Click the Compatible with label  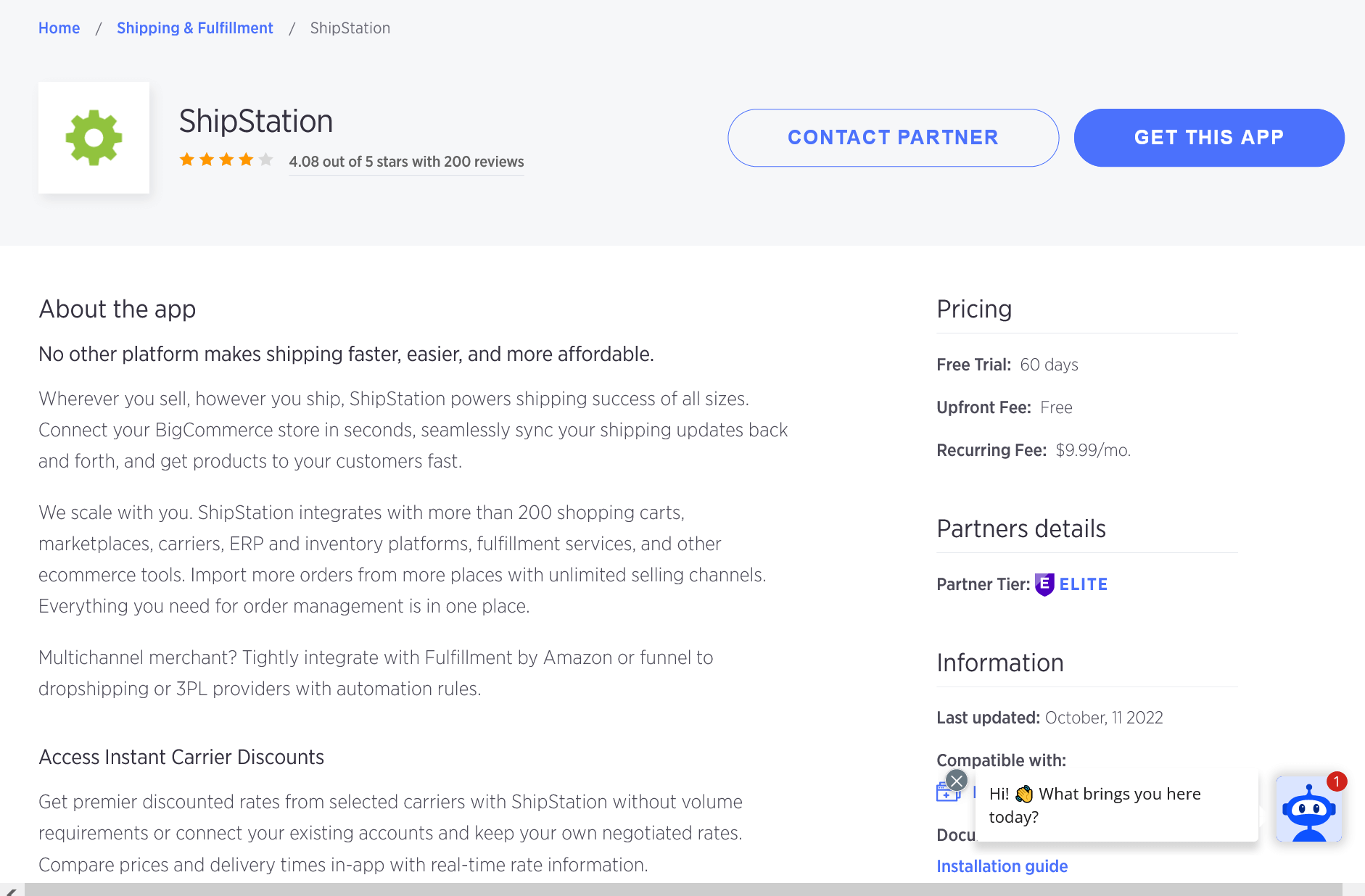[x=1001, y=760]
